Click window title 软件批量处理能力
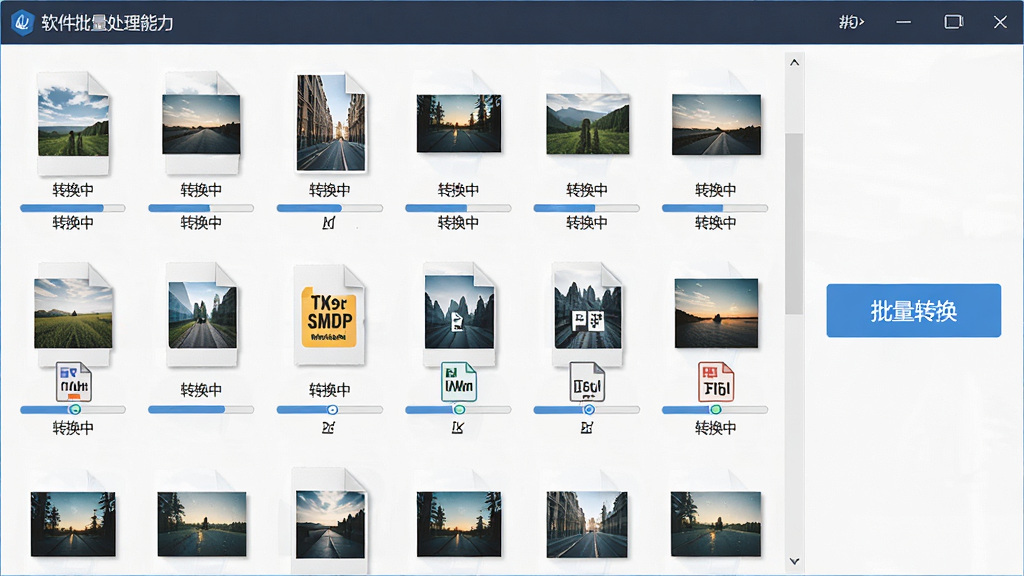The image size is (1024, 576). pyautogui.click(x=108, y=23)
